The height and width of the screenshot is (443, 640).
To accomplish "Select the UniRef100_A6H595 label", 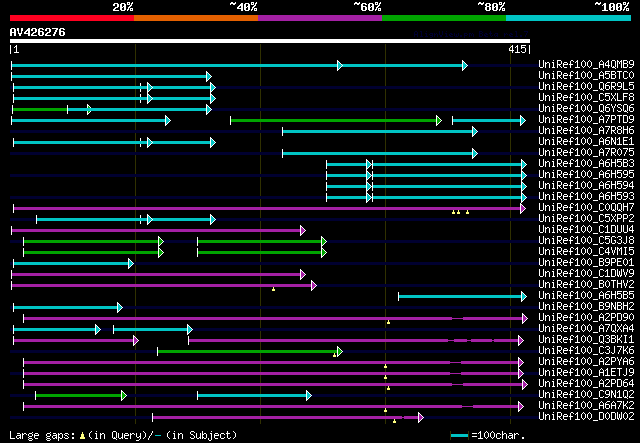I will (x=586, y=175).
